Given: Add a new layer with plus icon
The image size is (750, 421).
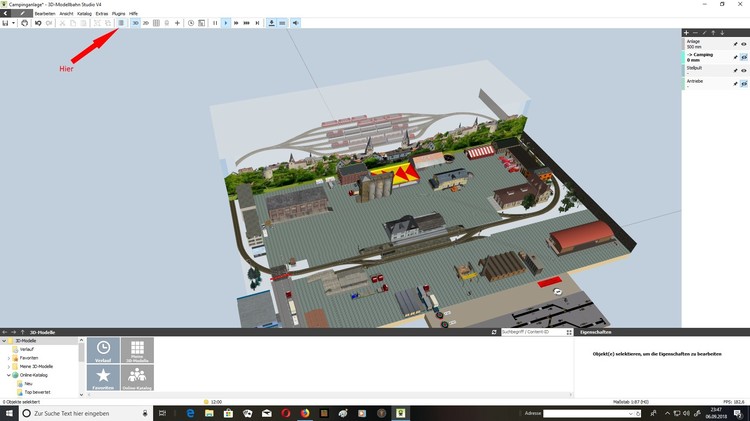Looking at the screenshot, I should point(686,33).
